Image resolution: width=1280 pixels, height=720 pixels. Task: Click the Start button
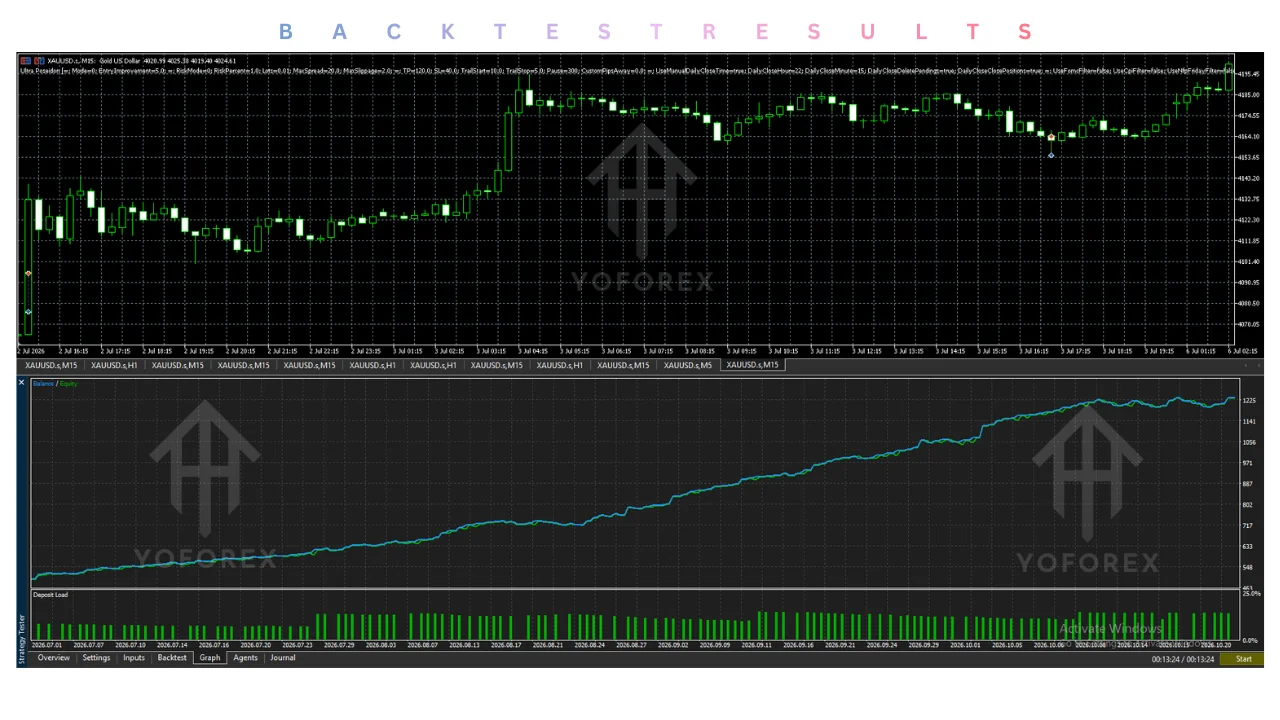(1243, 659)
